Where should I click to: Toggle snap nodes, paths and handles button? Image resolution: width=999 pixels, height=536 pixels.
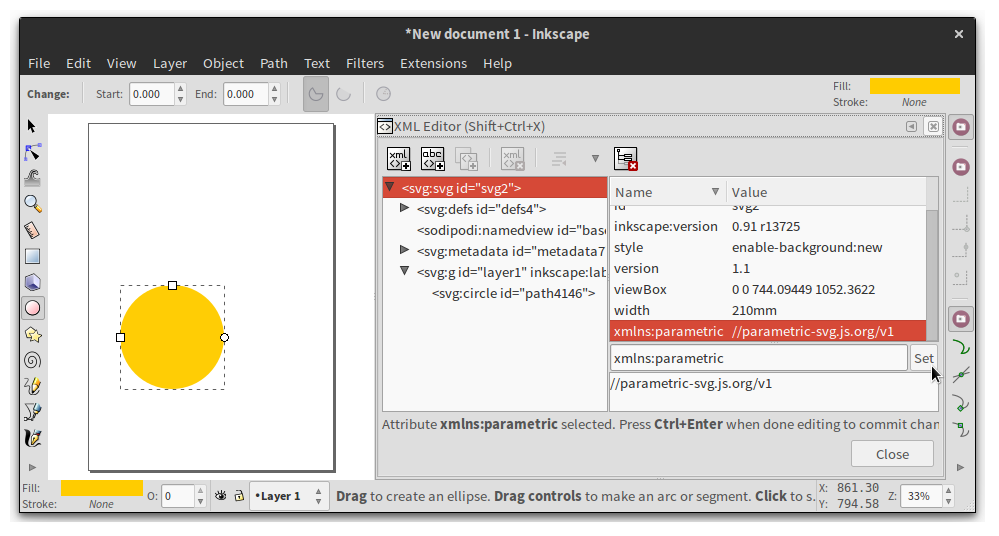tap(961, 319)
